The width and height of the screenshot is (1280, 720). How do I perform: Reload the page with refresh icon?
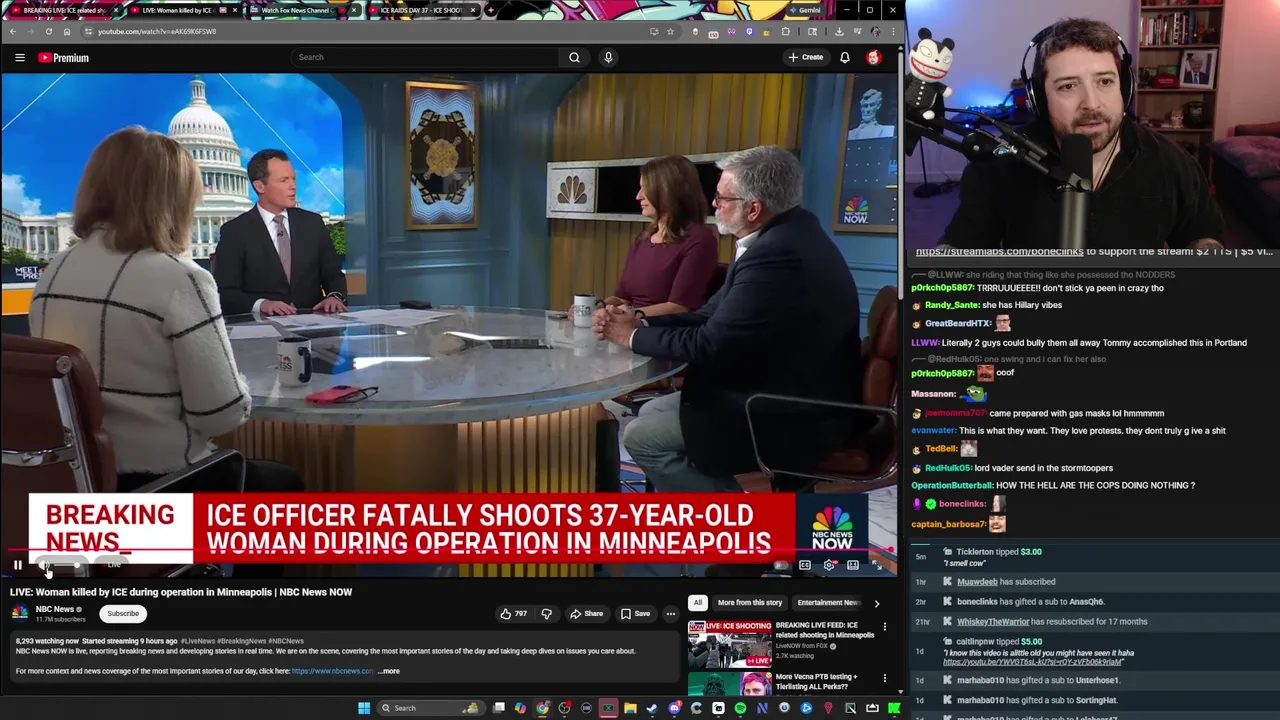(x=48, y=31)
